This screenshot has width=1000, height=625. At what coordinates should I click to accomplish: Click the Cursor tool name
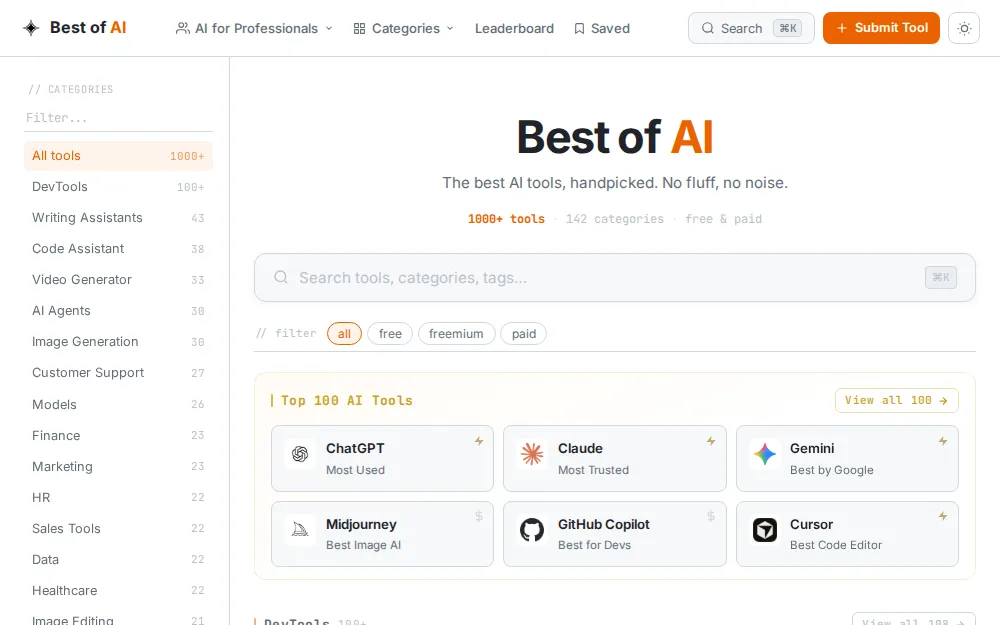pos(811,524)
